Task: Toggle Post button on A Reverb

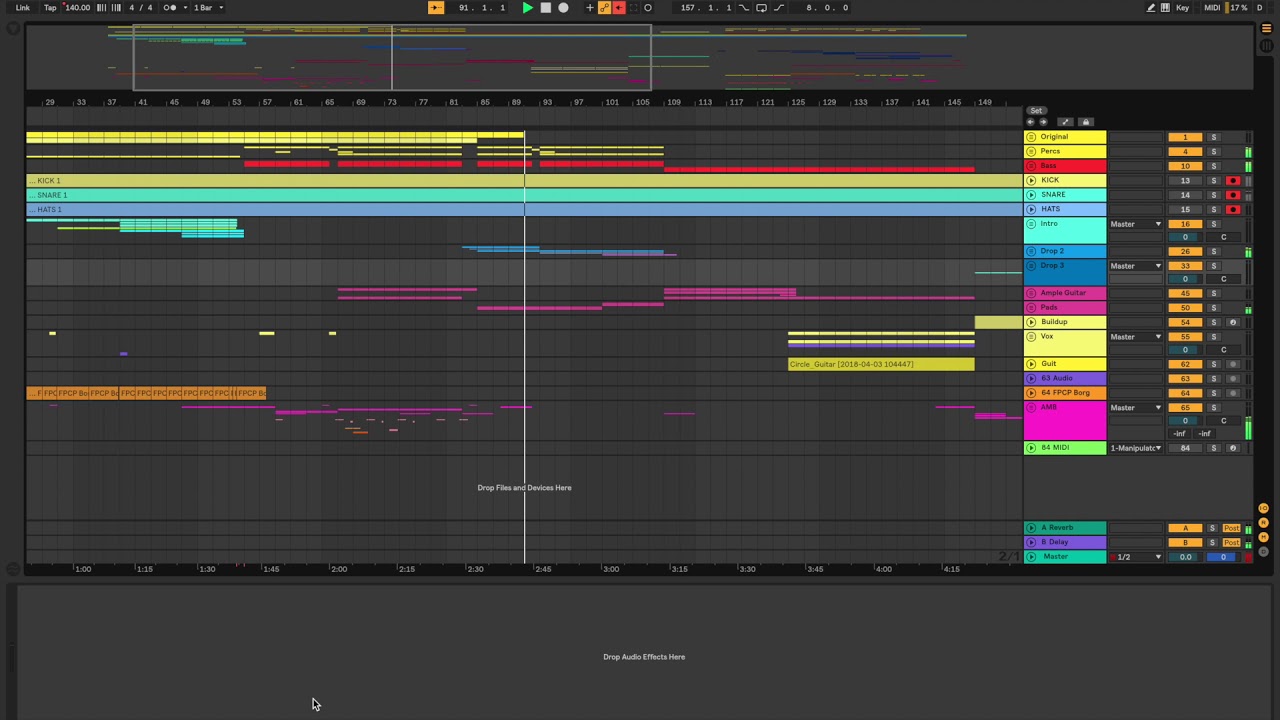Action: click(x=1231, y=528)
